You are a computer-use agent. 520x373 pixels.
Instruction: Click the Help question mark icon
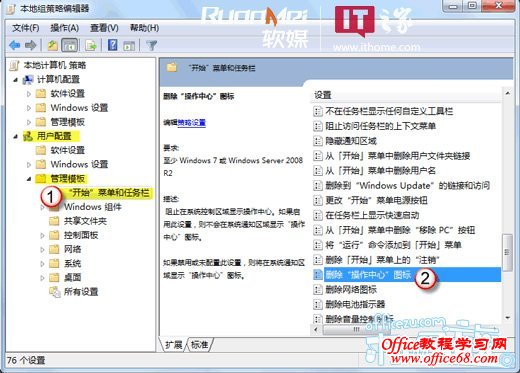point(113,45)
